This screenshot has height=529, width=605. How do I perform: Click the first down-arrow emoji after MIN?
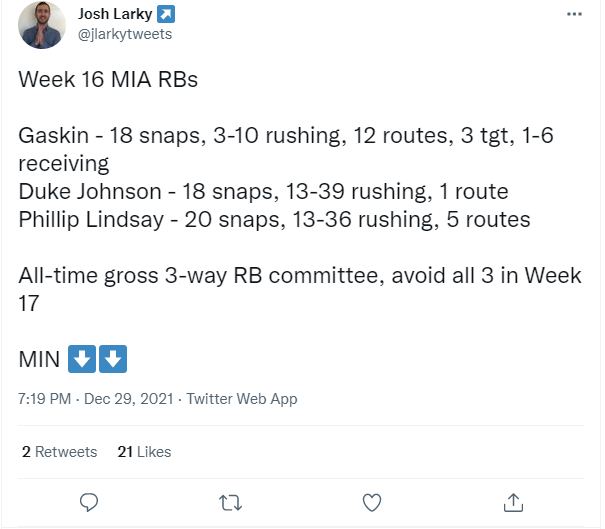(x=82, y=359)
